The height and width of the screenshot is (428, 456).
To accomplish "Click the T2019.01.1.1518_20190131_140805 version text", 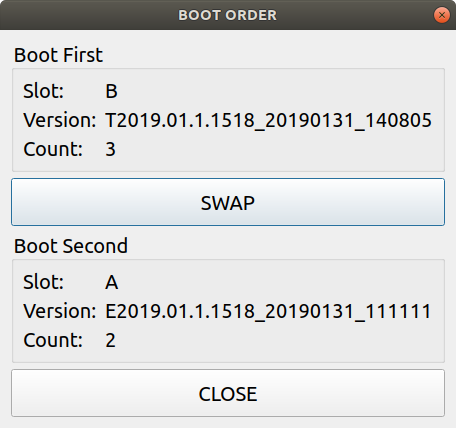I will point(268,120).
